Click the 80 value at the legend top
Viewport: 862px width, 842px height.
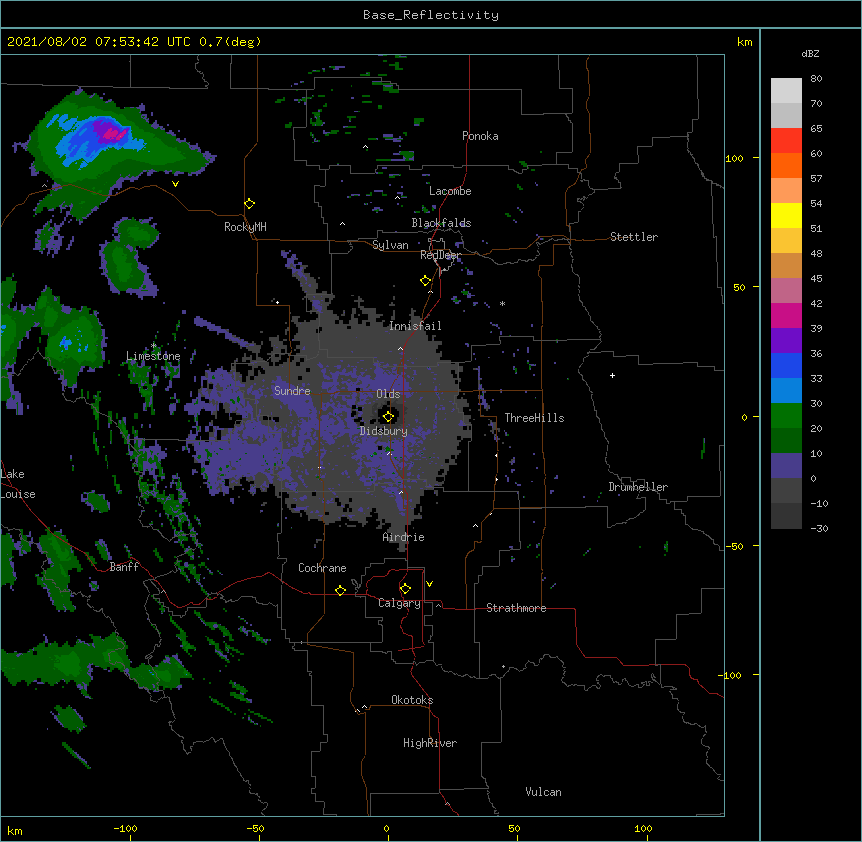click(x=816, y=79)
